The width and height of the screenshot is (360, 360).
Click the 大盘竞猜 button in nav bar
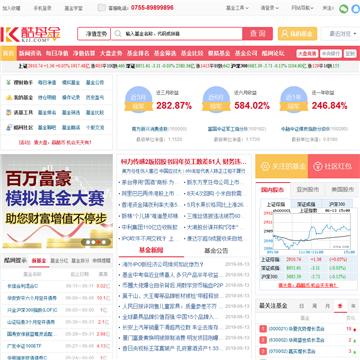click(x=307, y=53)
